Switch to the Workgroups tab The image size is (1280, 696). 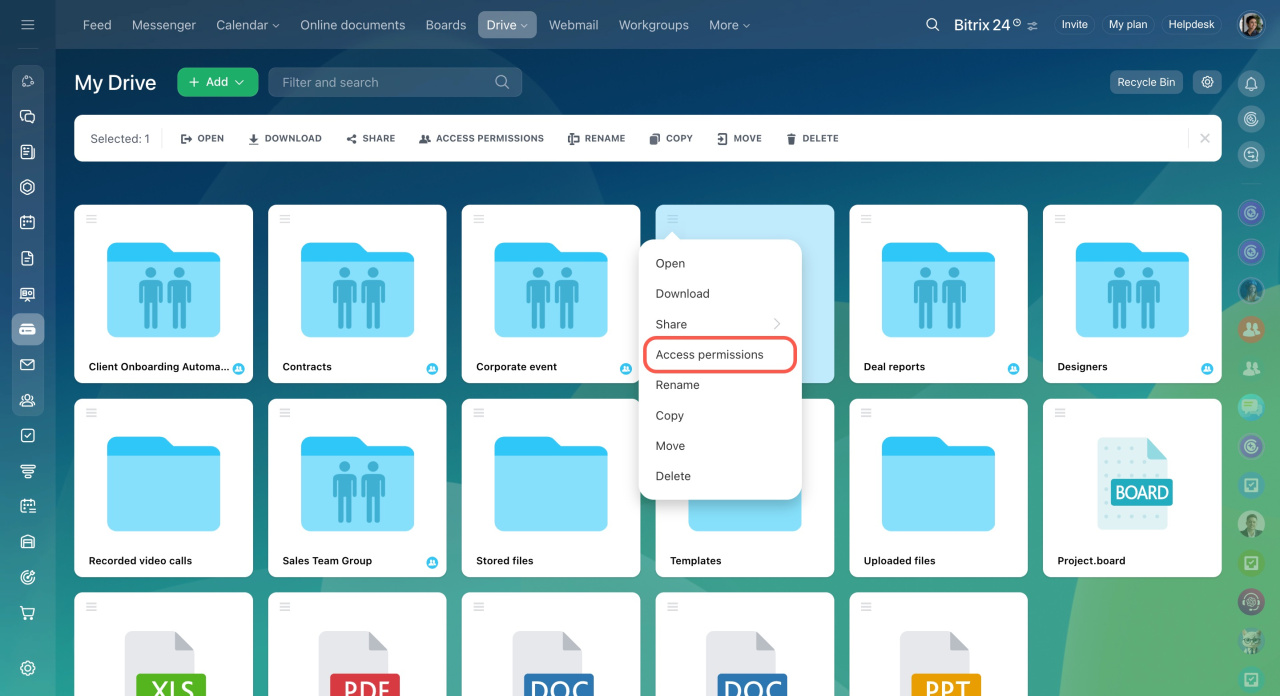coord(653,25)
